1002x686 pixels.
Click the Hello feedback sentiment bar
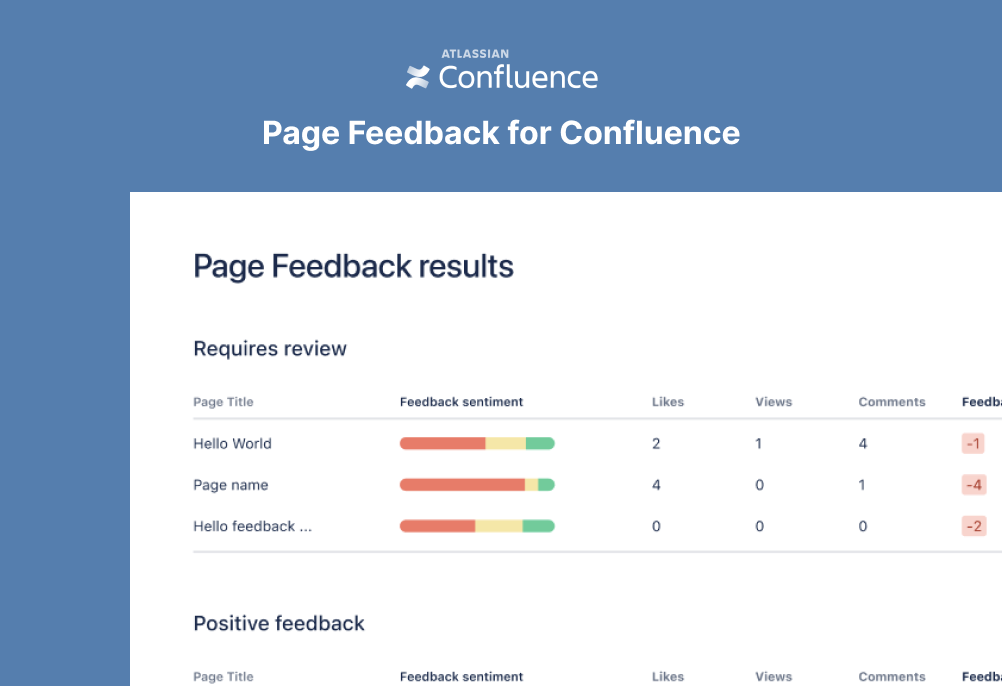(477, 526)
